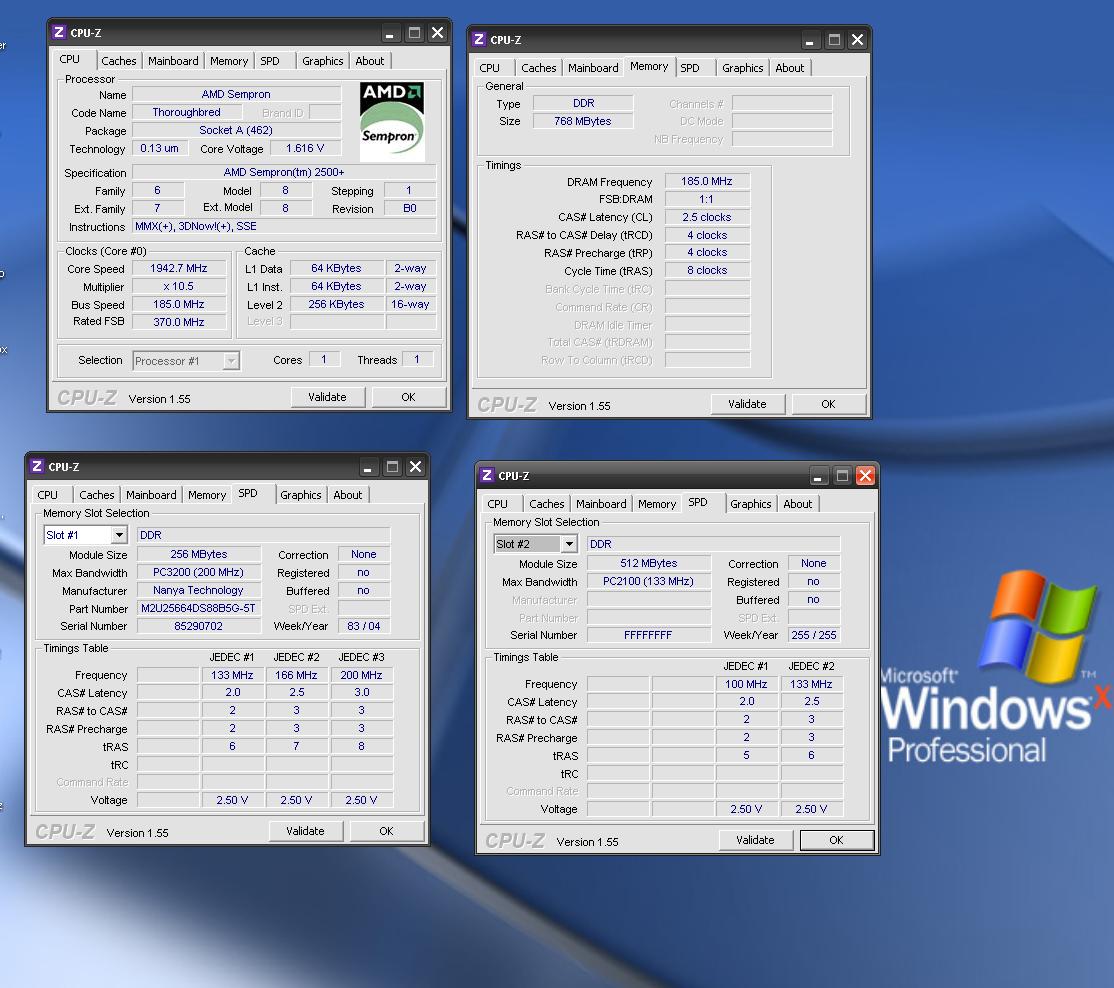Click the AMD Sempron logo image

[391, 122]
